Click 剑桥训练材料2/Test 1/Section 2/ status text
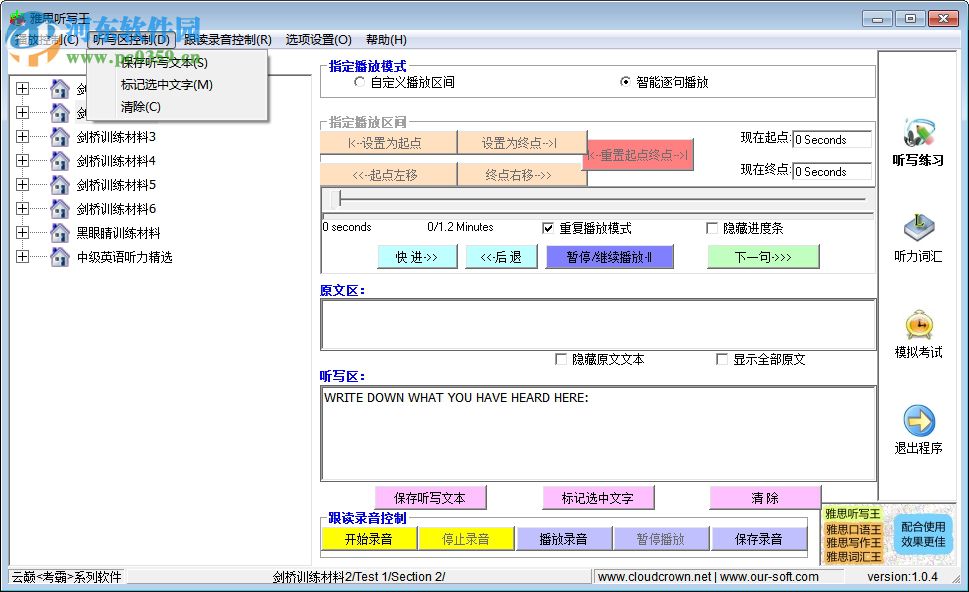This screenshot has height=592, width=969. click(x=358, y=577)
